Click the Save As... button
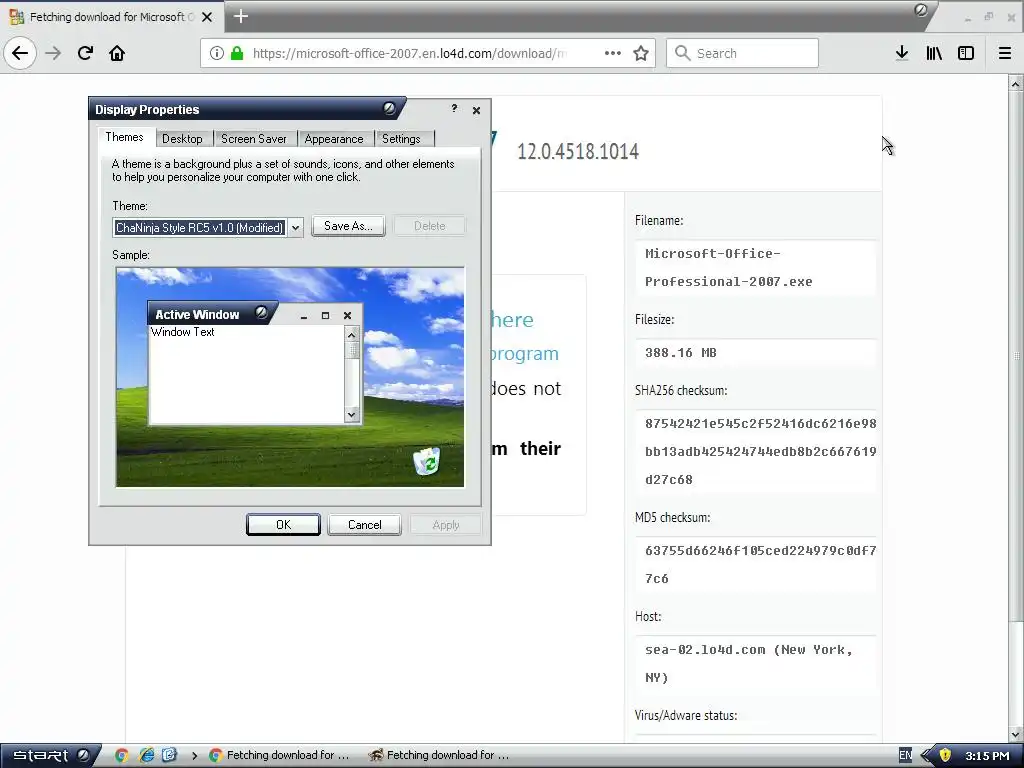The height and width of the screenshot is (768, 1024). coord(348,226)
